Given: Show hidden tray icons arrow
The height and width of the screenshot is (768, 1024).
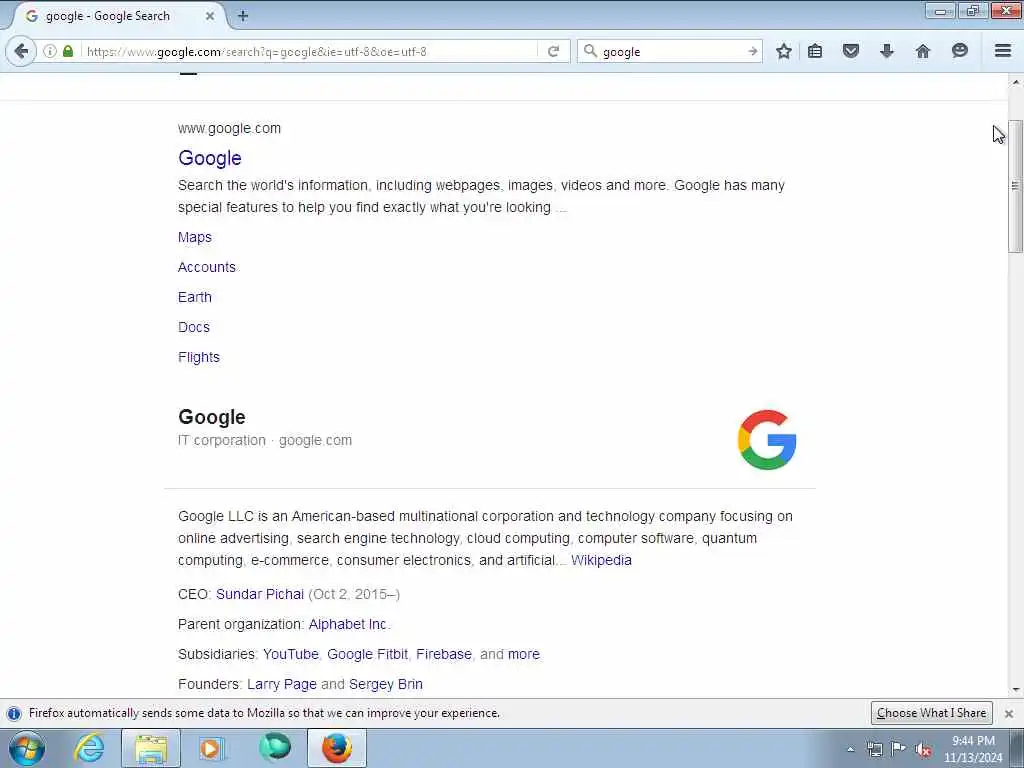Looking at the screenshot, I should (850, 749).
